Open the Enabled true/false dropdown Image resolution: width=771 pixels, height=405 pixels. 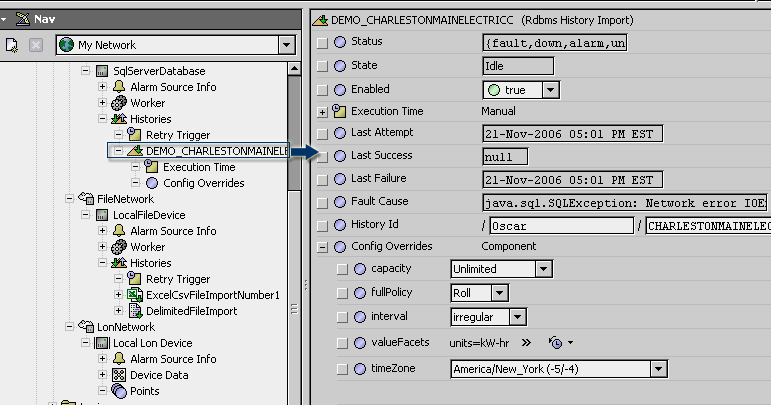(x=551, y=90)
